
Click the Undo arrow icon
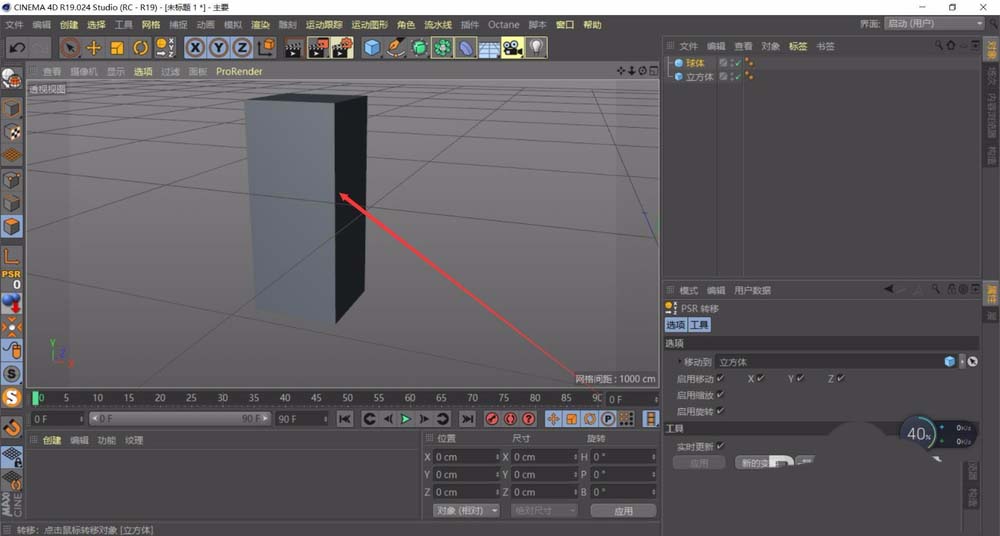[17, 47]
